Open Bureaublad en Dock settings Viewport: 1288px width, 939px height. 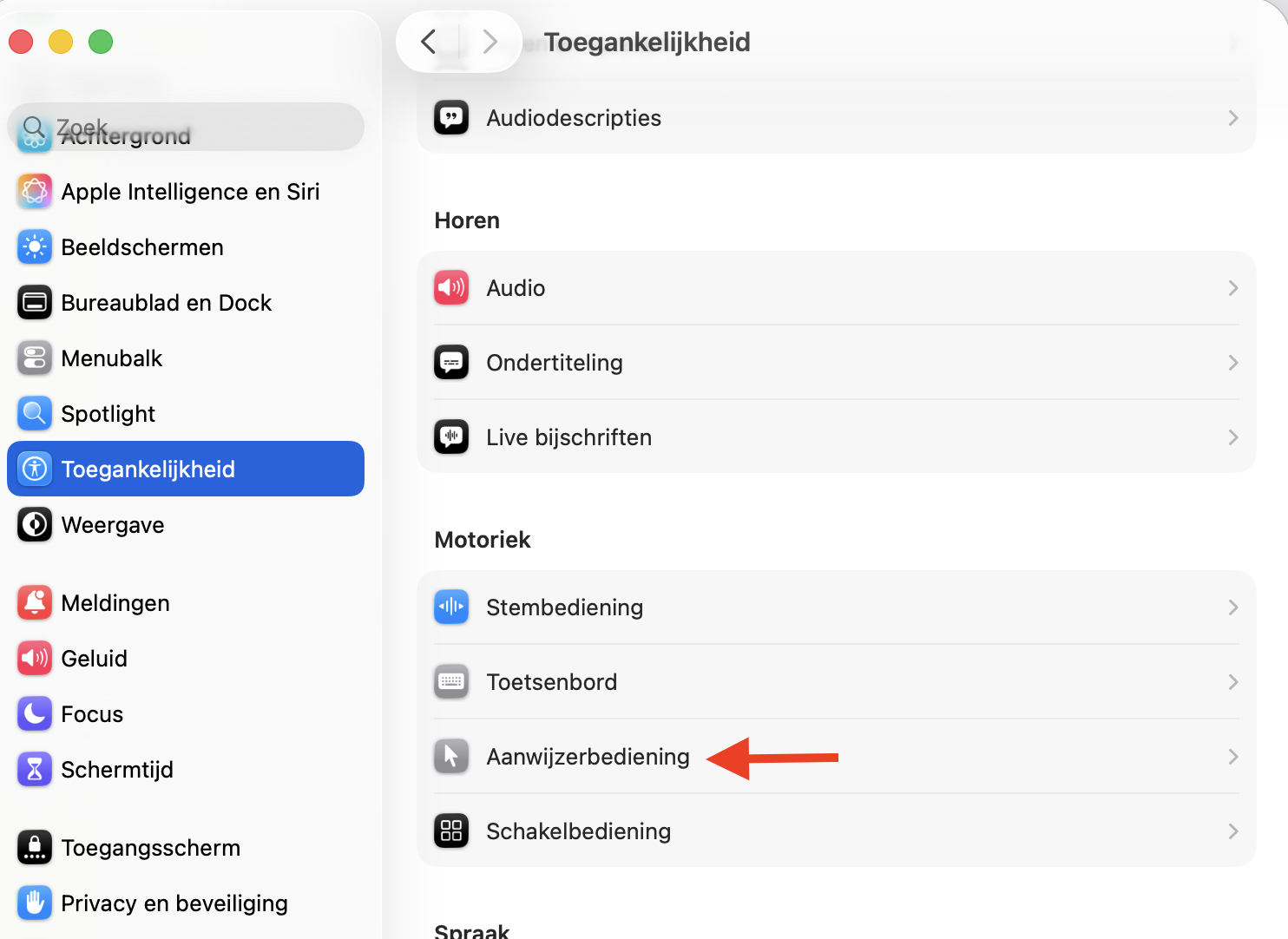coord(166,302)
